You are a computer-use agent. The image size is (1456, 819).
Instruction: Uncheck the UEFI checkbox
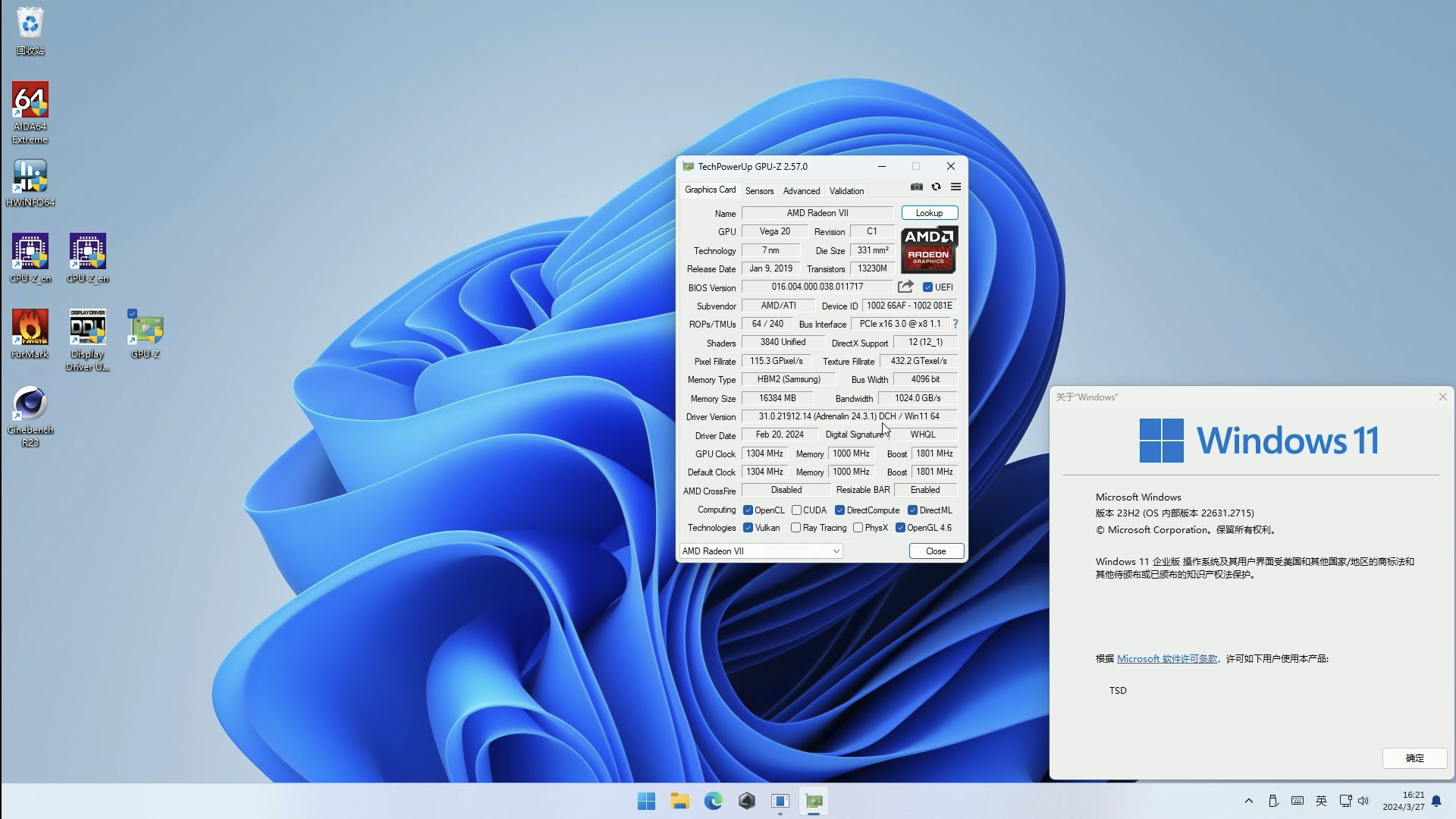click(x=928, y=287)
